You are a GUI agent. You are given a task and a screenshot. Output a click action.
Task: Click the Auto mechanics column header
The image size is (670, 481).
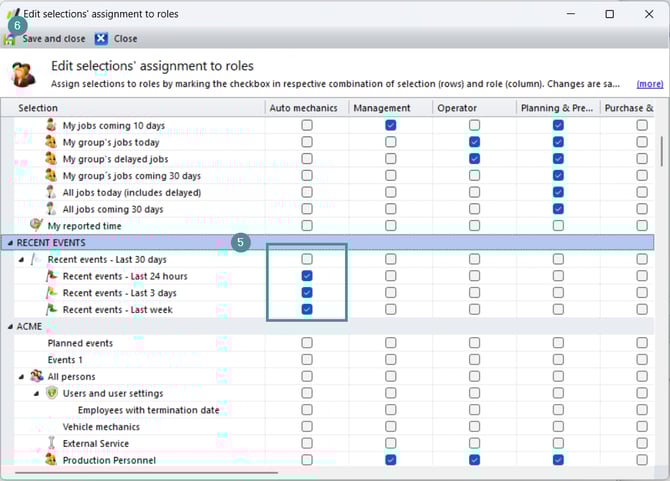(x=306, y=108)
